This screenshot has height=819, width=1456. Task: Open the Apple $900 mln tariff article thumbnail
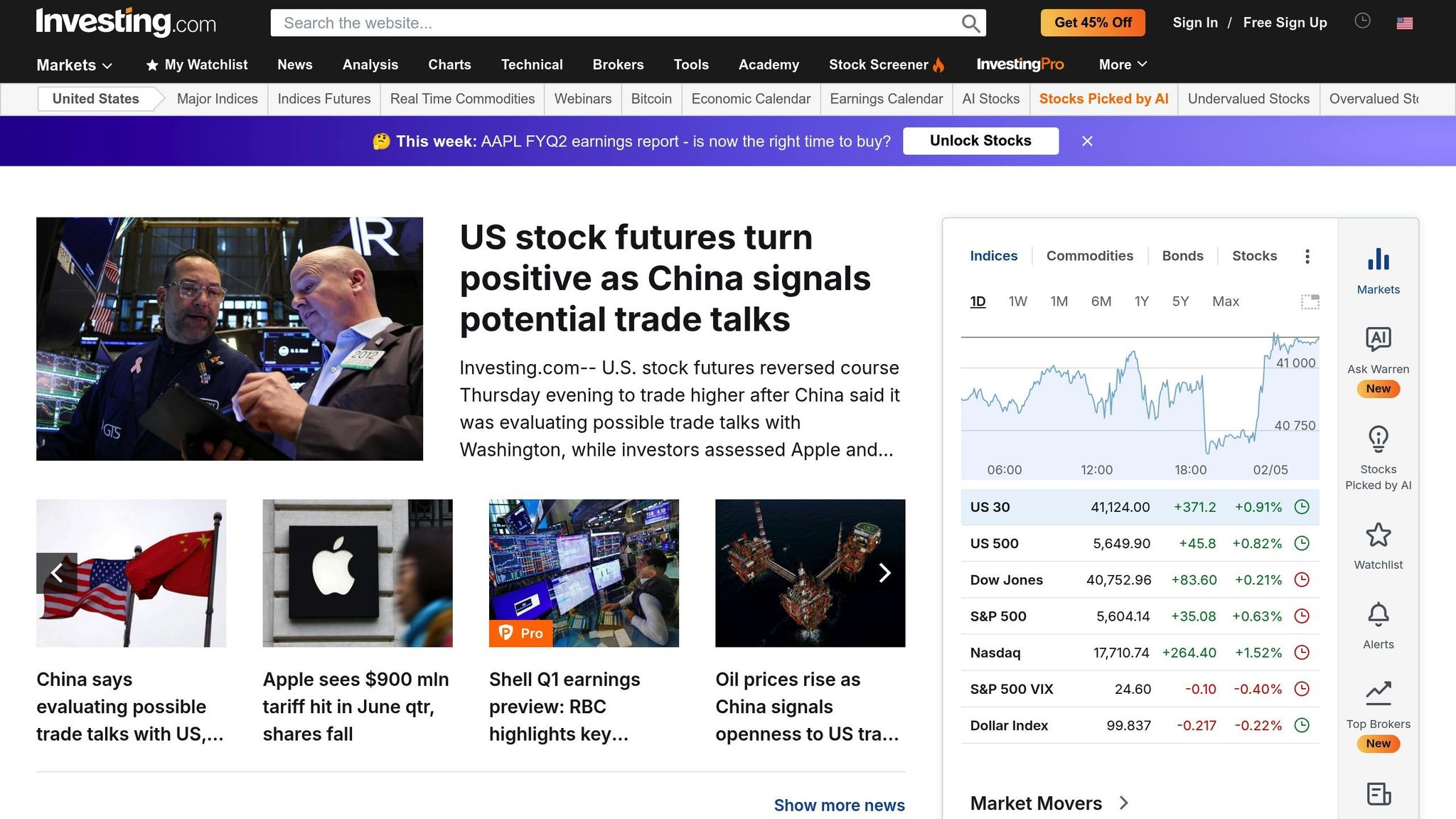[x=358, y=573]
